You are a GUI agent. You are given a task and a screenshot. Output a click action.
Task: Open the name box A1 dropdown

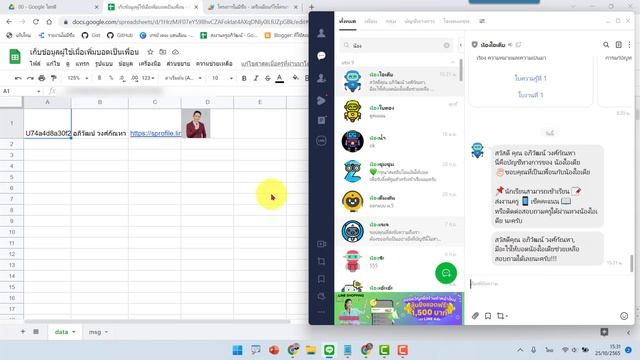point(38,91)
